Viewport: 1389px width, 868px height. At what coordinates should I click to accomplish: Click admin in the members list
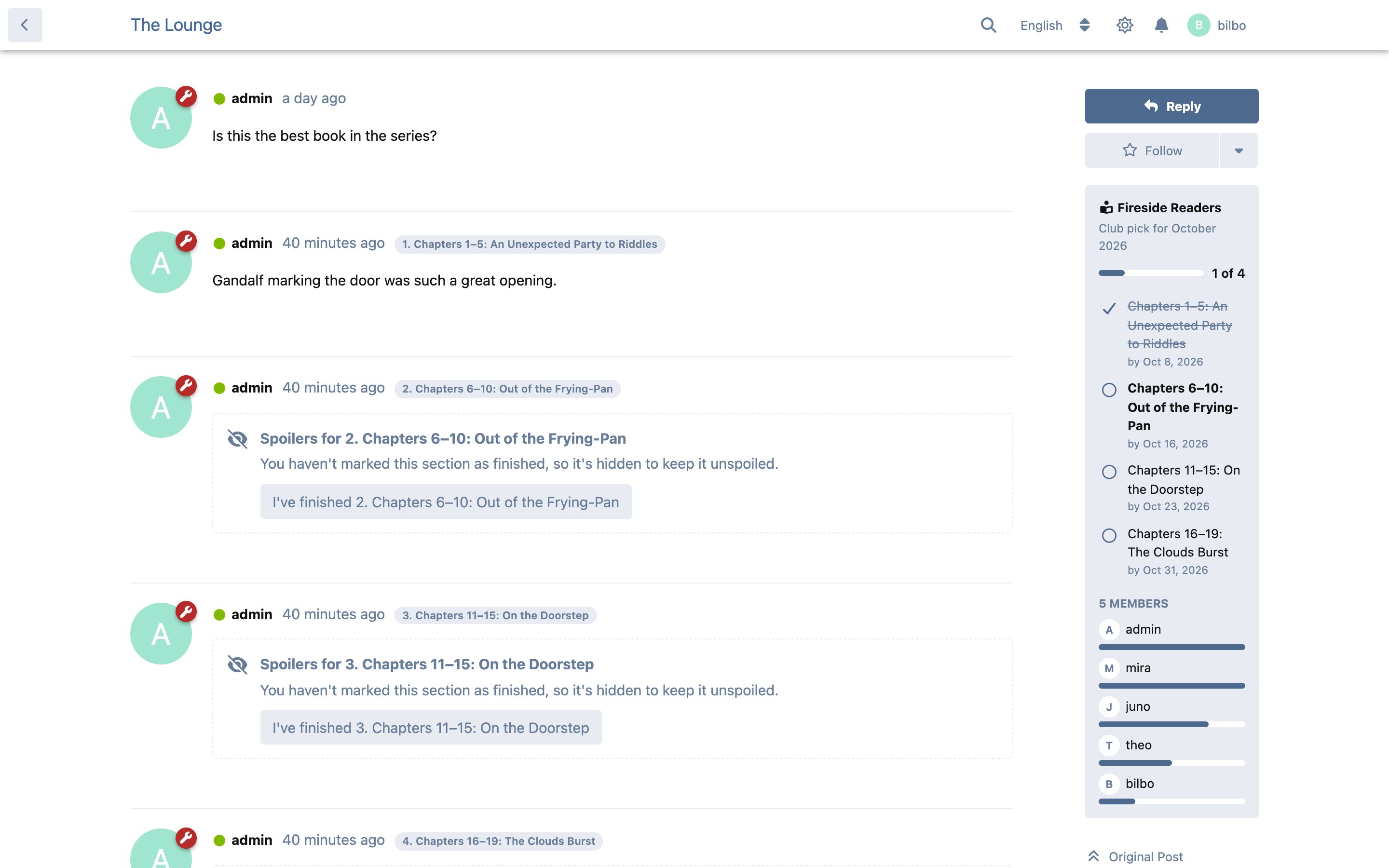pyautogui.click(x=1143, y=629)
